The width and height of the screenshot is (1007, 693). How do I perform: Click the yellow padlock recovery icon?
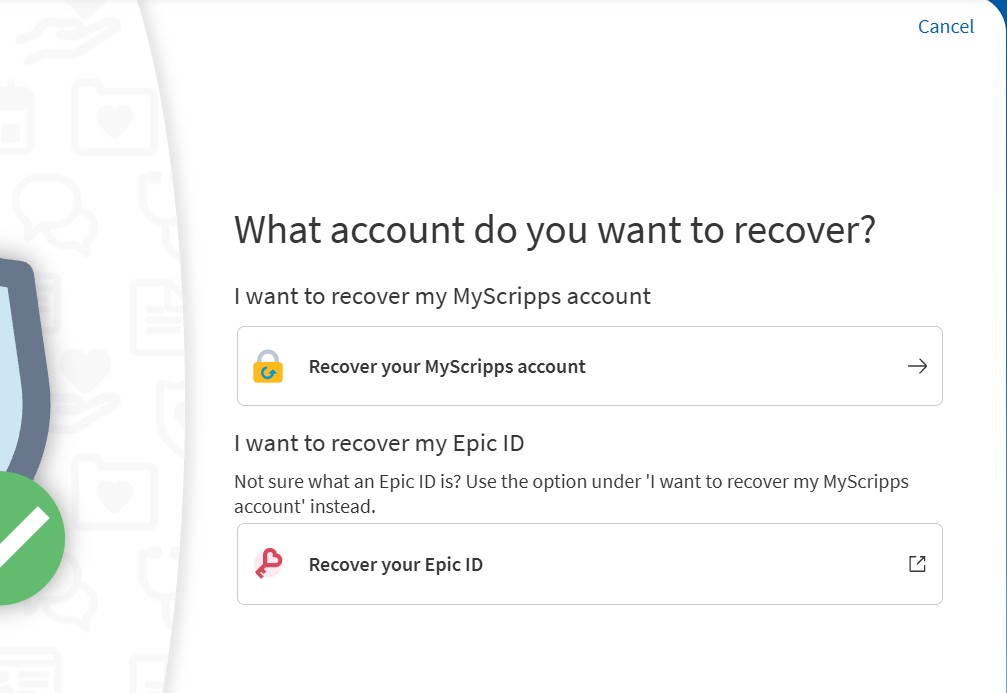tap(268, 366)
